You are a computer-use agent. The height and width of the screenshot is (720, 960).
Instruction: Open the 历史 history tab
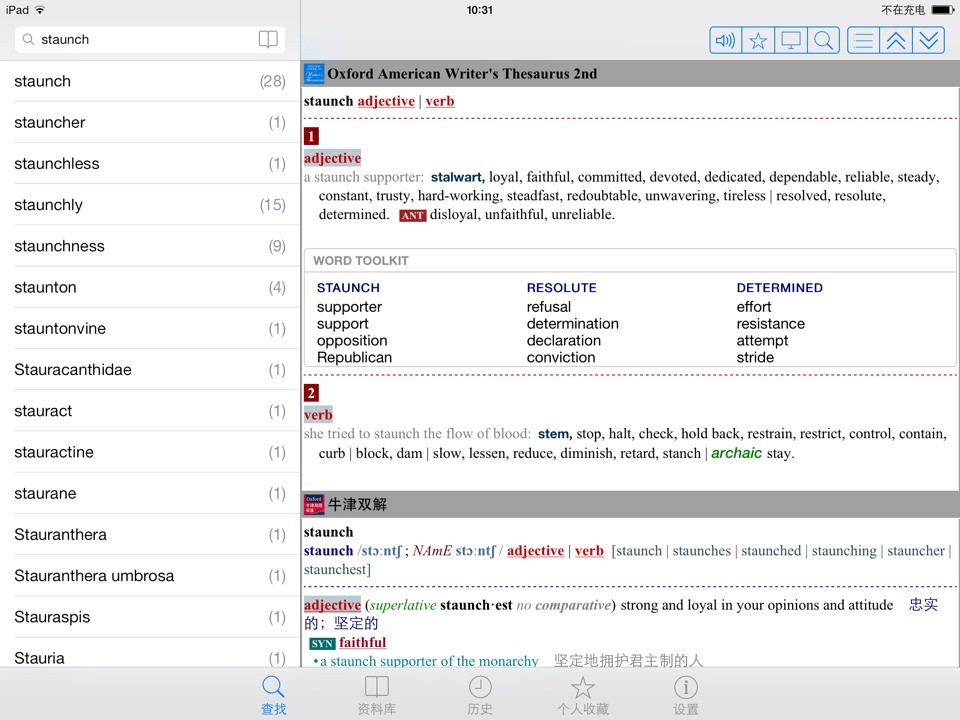click(480, 695)
